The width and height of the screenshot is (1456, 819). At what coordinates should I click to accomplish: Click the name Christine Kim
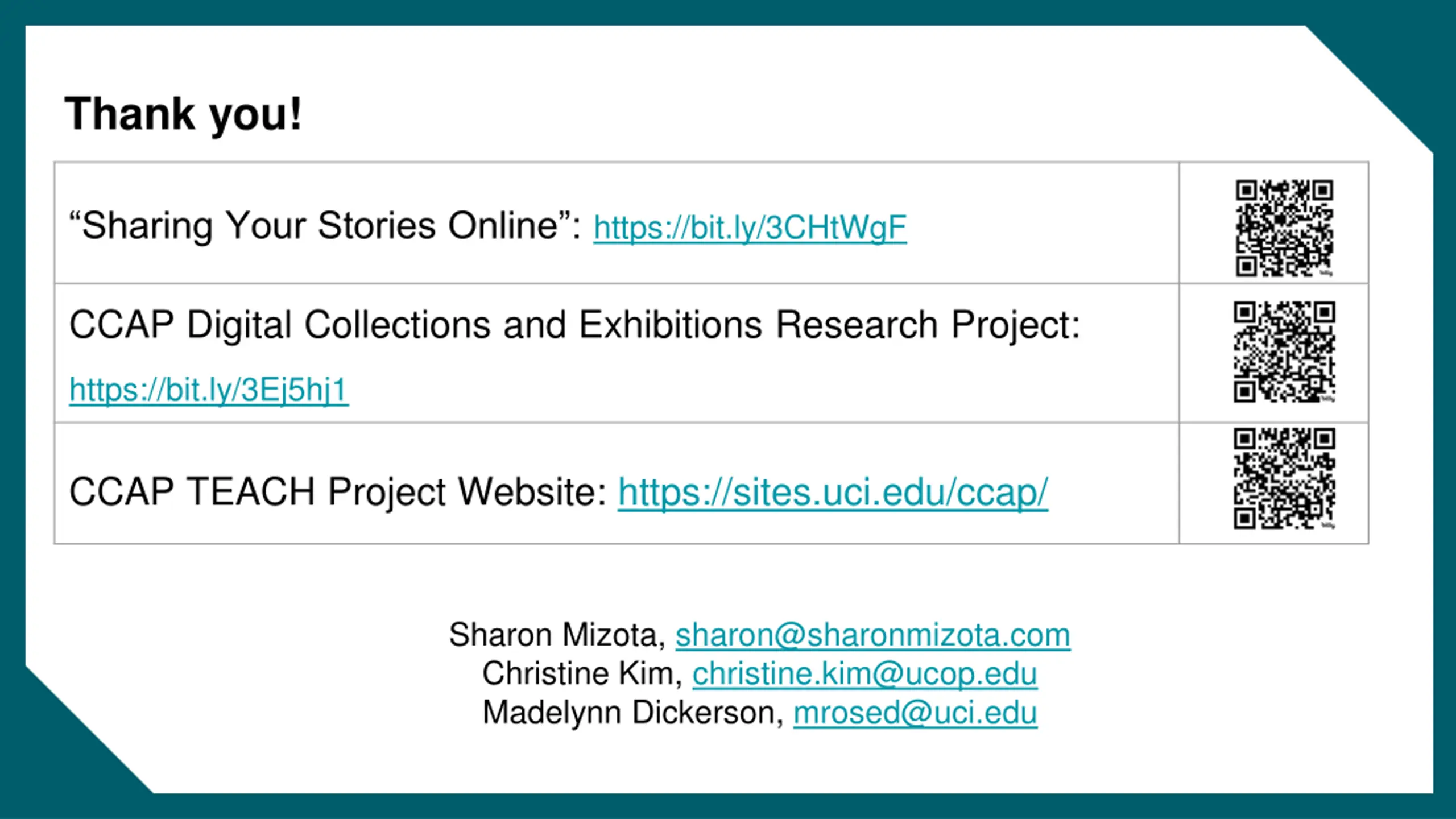(x=582, y=674)
